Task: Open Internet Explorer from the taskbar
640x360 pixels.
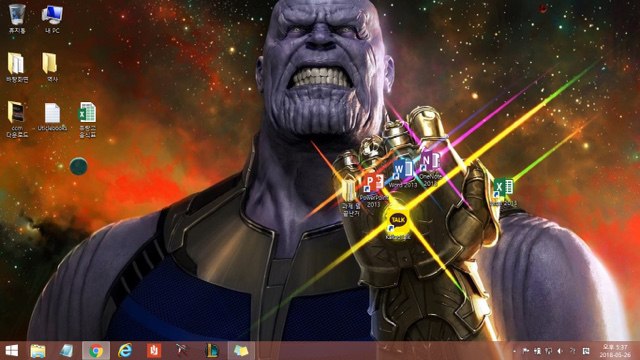Action: (x=125, y=351)
